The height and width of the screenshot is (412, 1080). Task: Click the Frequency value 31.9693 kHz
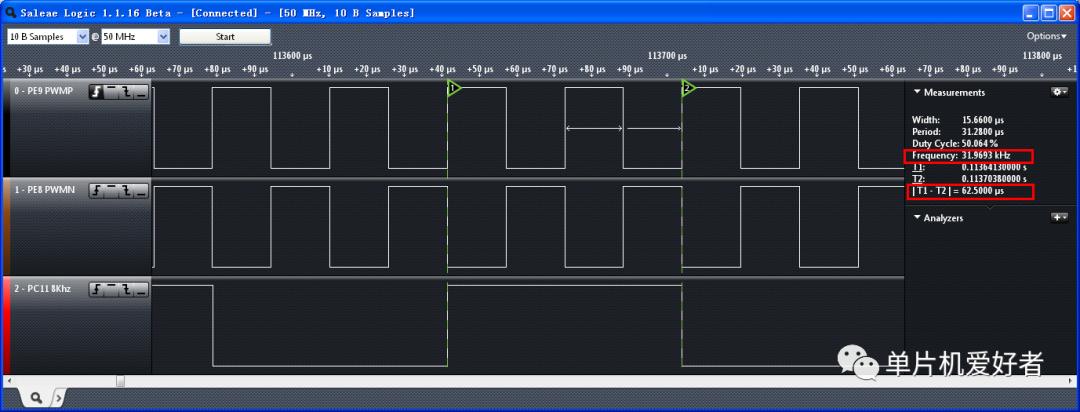pyautogui.click(x=986, y=156)
